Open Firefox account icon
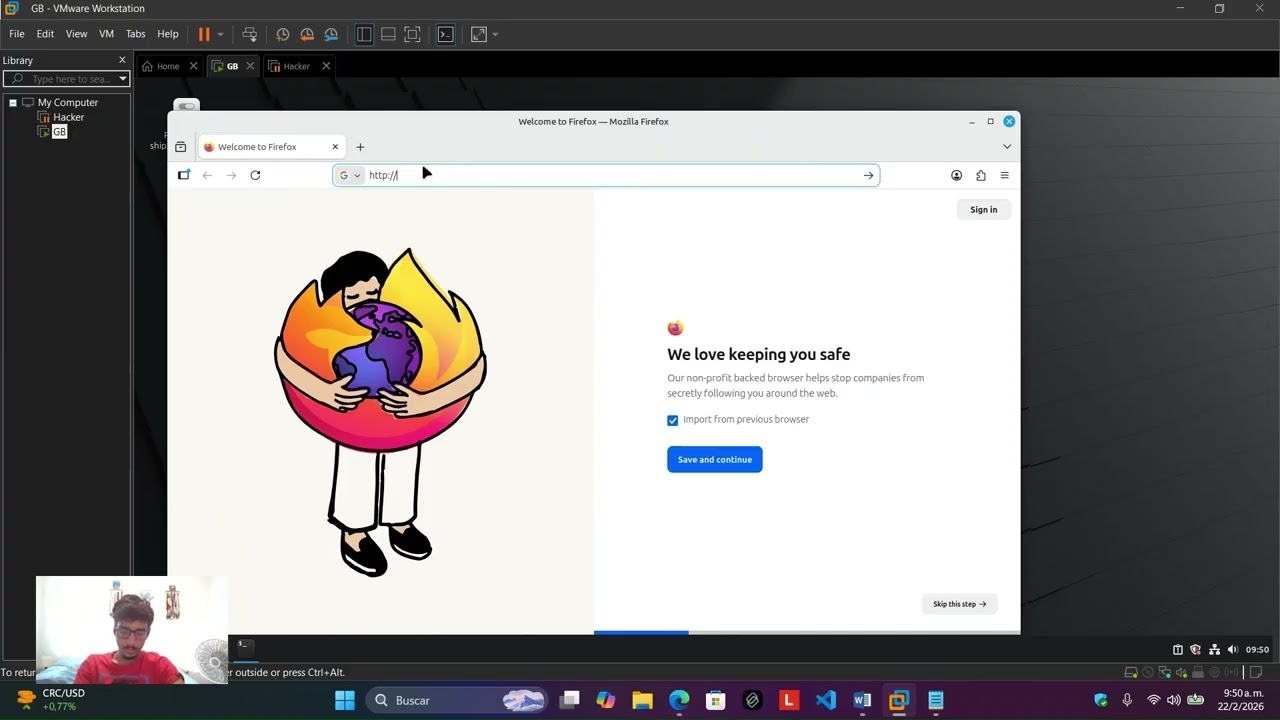 [956, 175]
